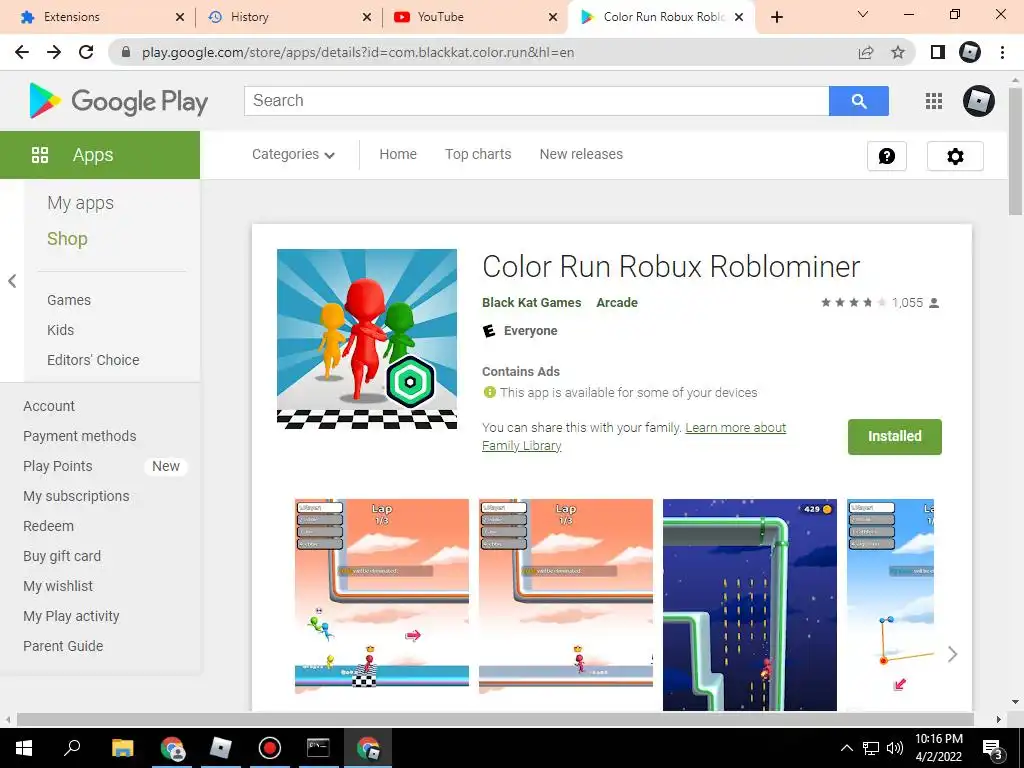Close the YouTube tab
Viewport: 1024px width, 768px height.
pos(552,17)
